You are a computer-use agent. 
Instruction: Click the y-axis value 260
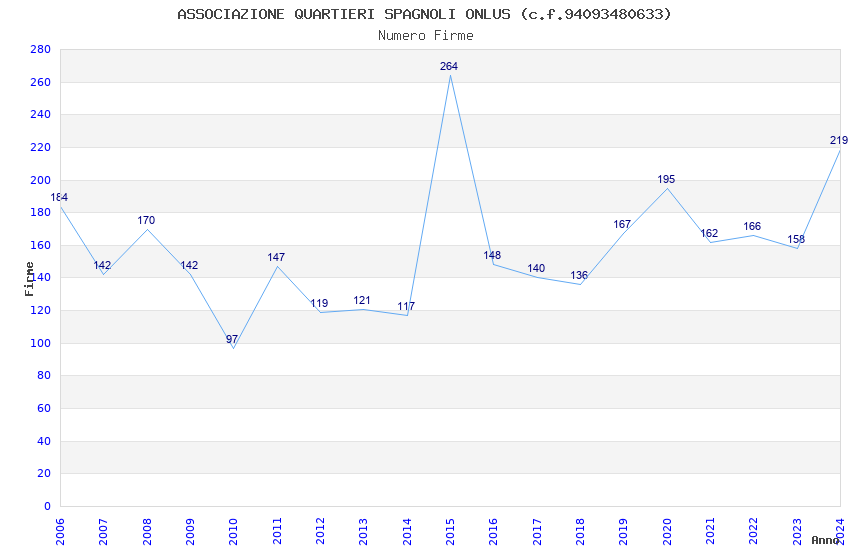[41, 82]
